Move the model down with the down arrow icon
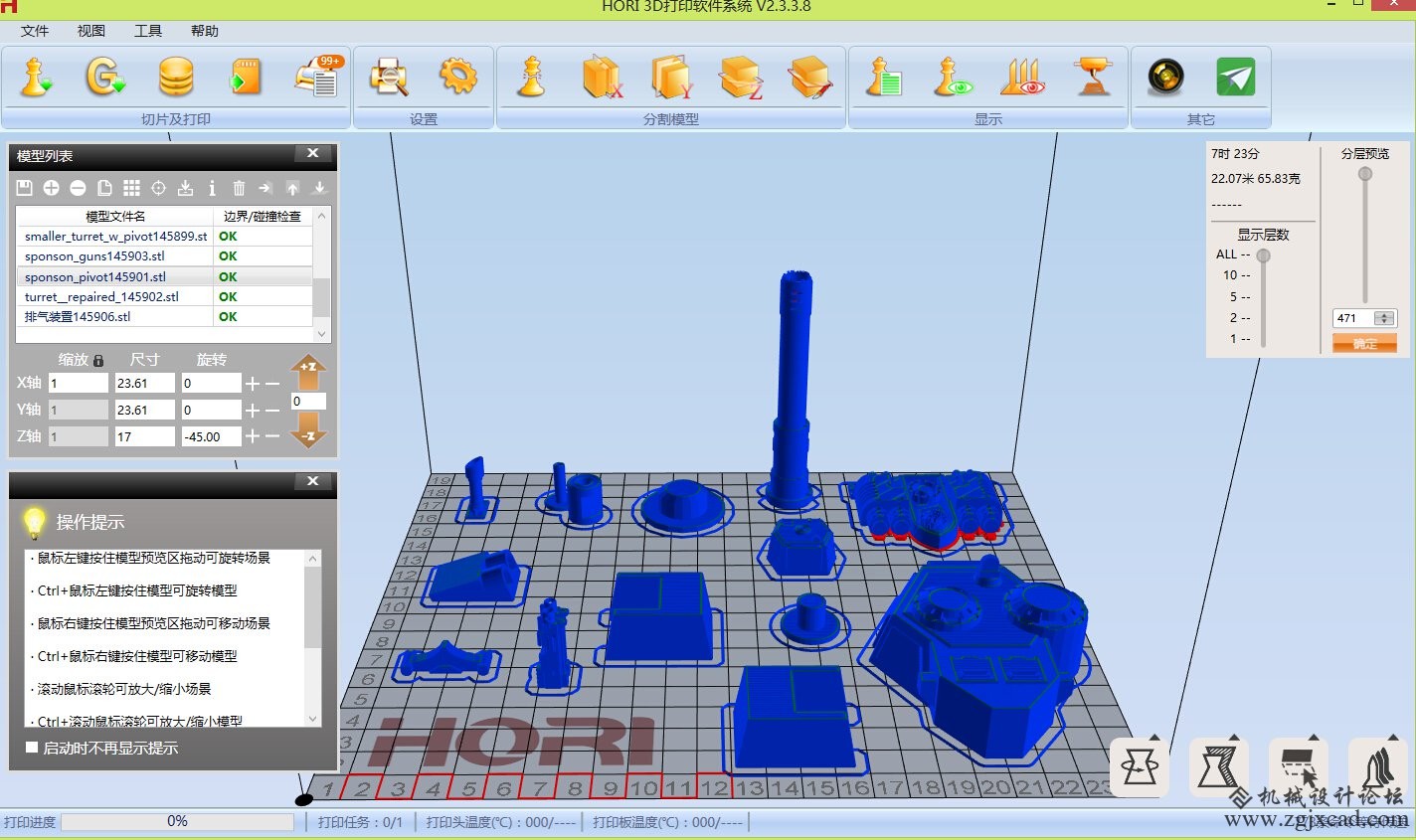The height and width of the screenshot is (840, 1416). pos(319,188)
